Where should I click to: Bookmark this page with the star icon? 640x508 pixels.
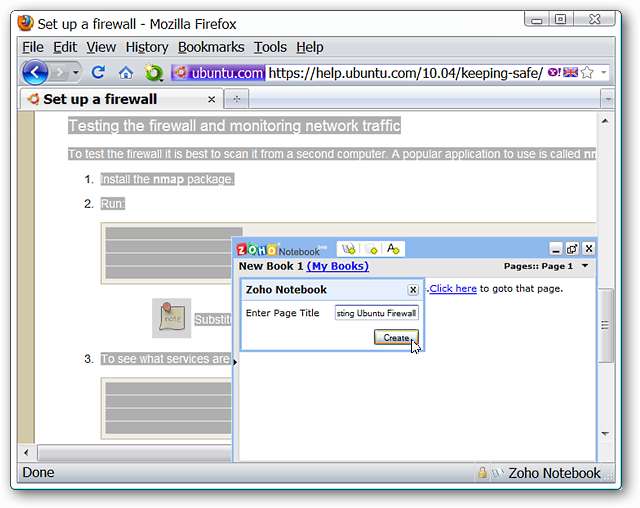587,73
